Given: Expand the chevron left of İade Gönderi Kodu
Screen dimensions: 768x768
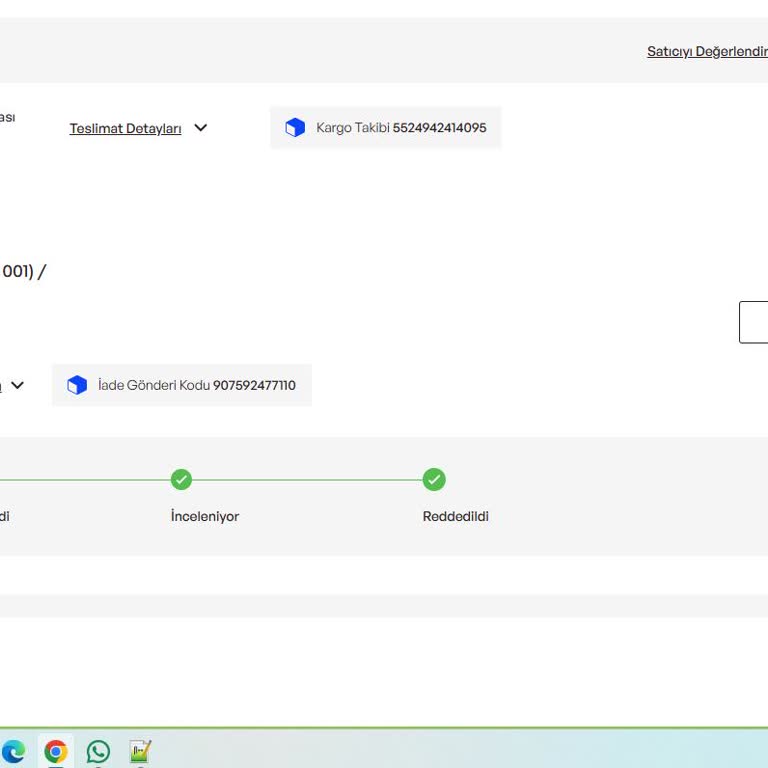Looking at the screenshot, I should tap(18, 385).
